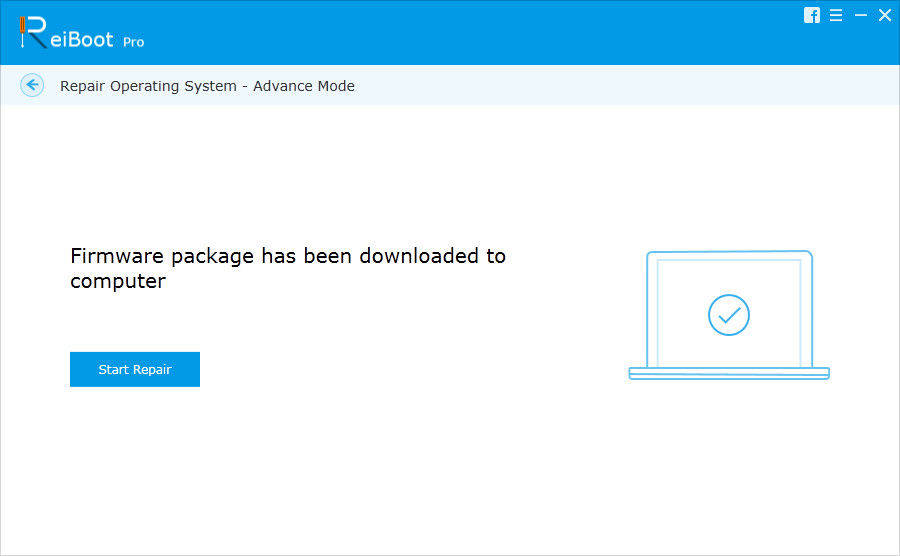Screen dimensions: 900x556
Task: Click the laptop checkmark illustration
Action: coord(729,315)
